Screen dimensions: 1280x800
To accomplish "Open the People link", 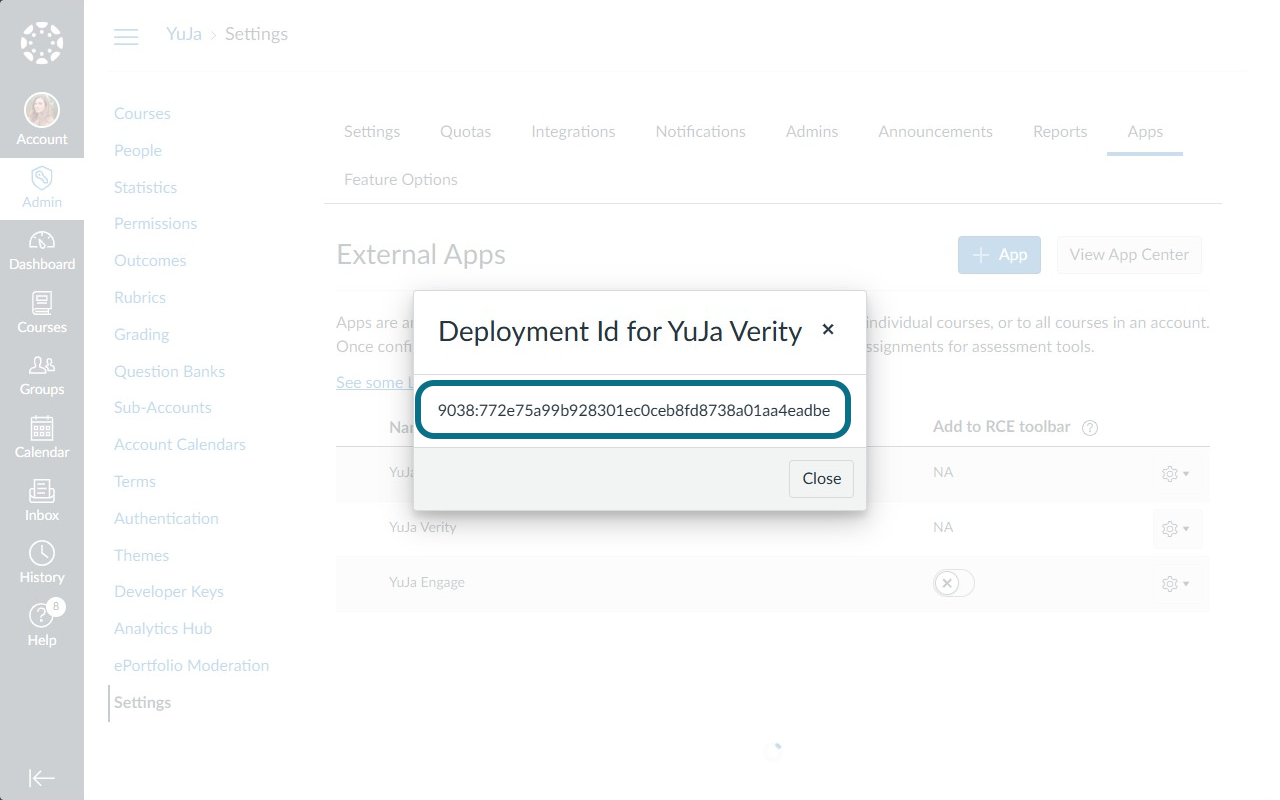I will pos(138,151).
